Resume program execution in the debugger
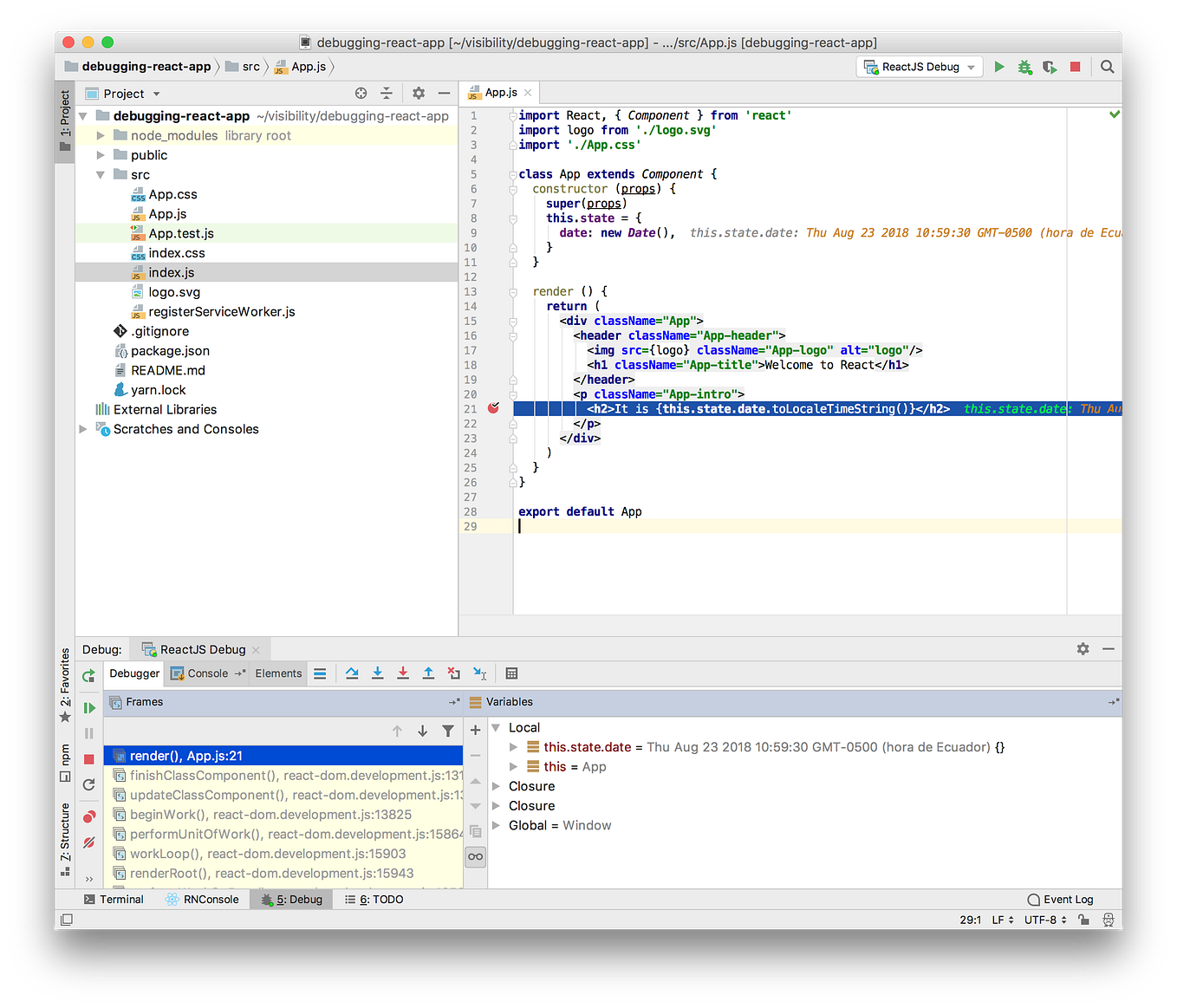Viewport: 1177px width, 1008px height. [88, 707]
